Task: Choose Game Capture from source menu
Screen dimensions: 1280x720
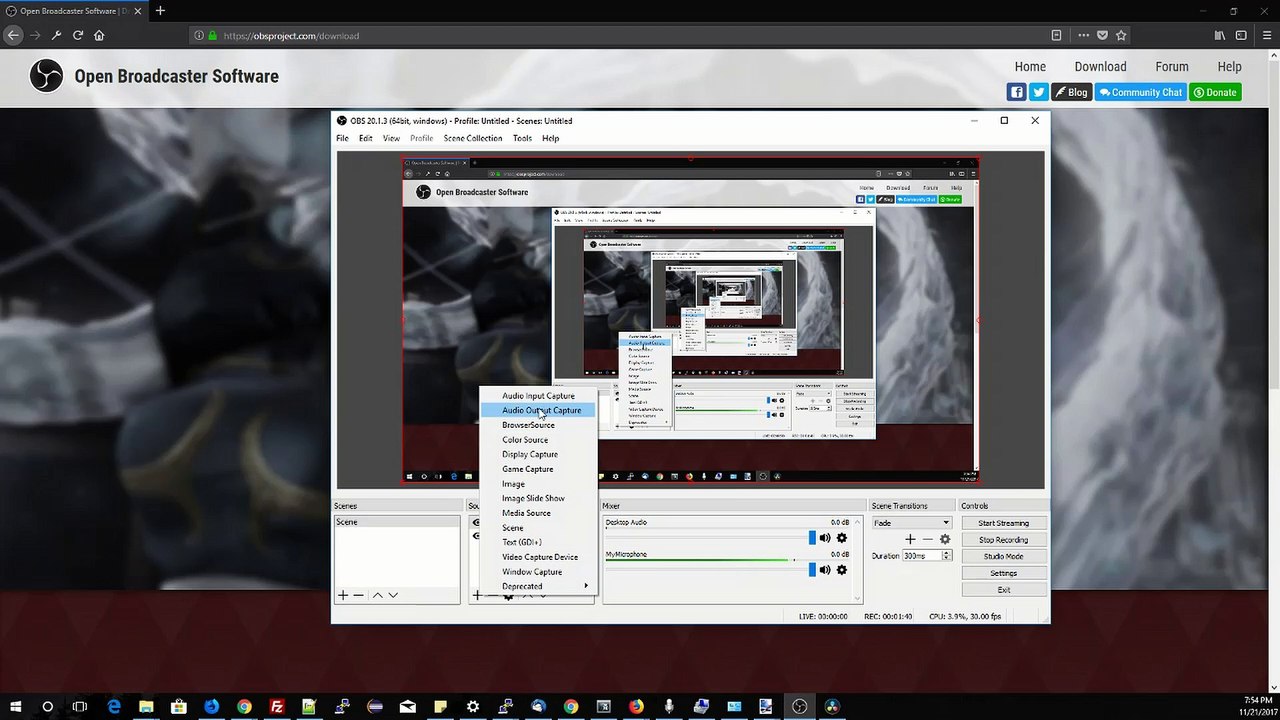Action: tap(539, 469)
